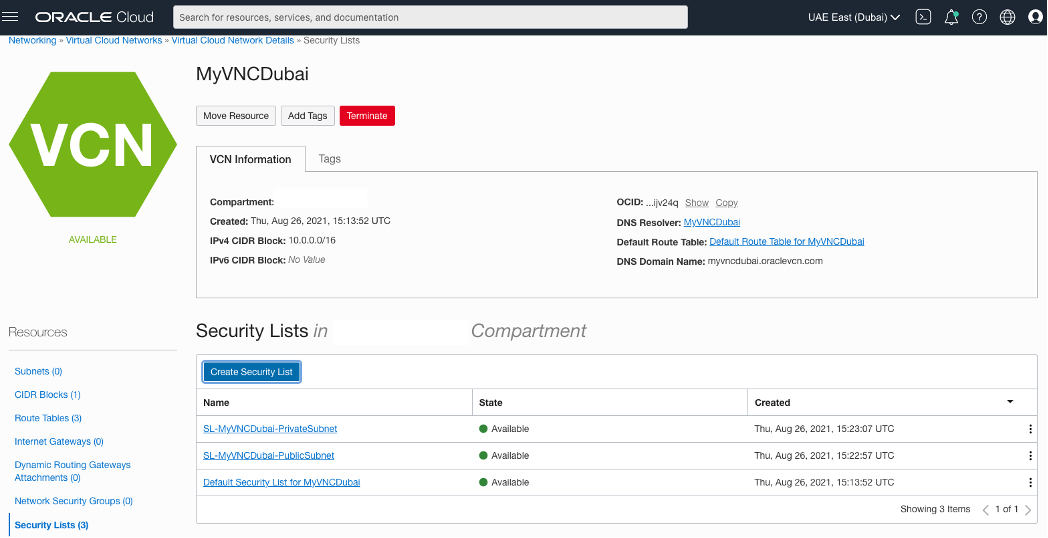
Task: Click the Showing 3 Items text
Action: coord(935,509)
